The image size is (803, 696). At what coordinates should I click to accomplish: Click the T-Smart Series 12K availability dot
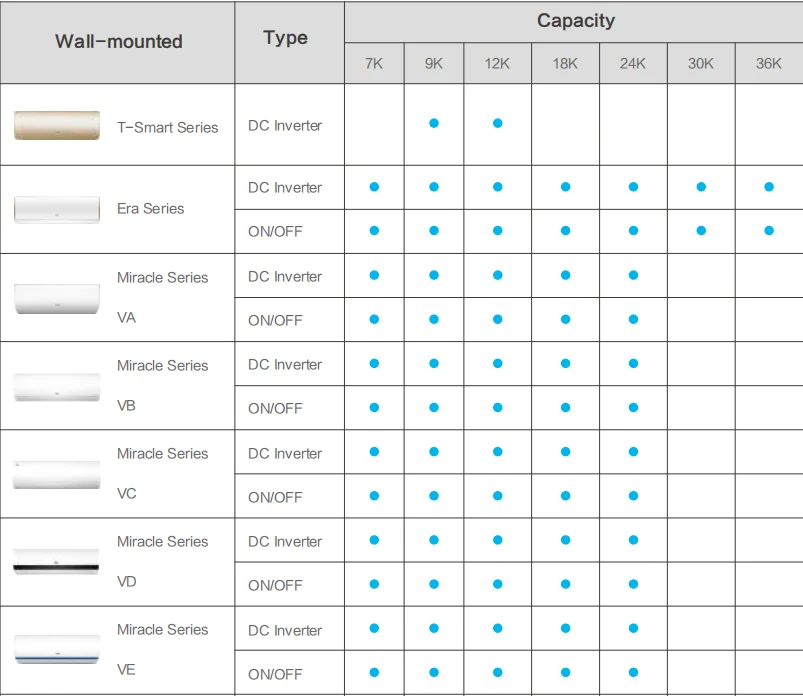(x=497, y=123)
